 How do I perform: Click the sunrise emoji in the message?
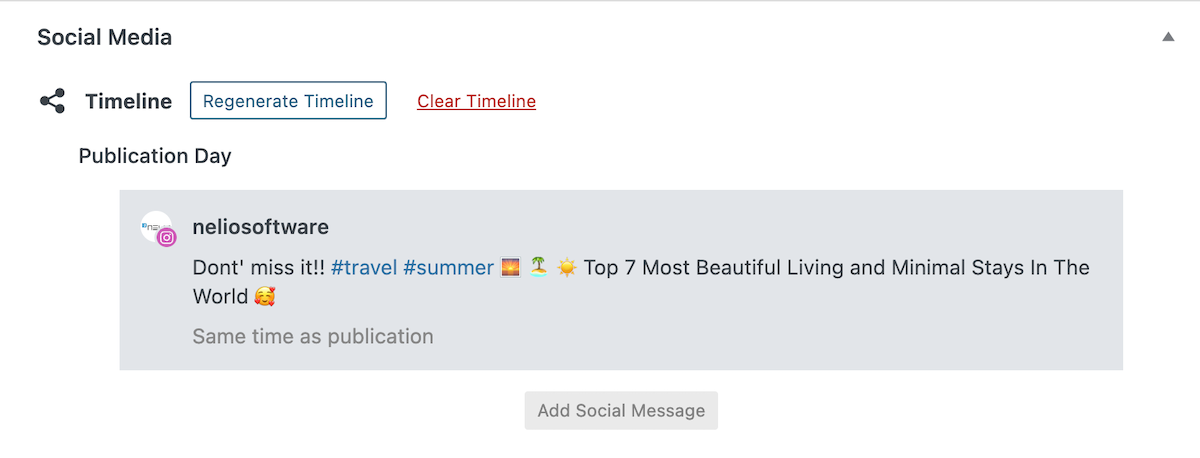(510, 268)
